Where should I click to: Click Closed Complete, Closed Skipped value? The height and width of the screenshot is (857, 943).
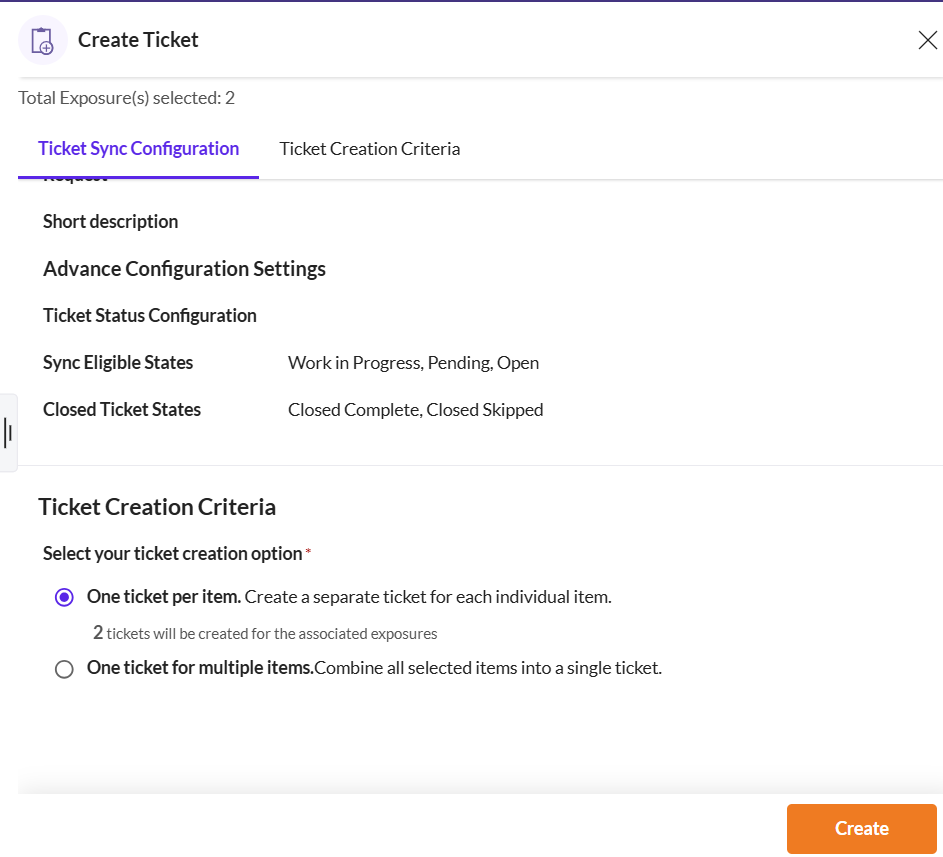point(416,410)
